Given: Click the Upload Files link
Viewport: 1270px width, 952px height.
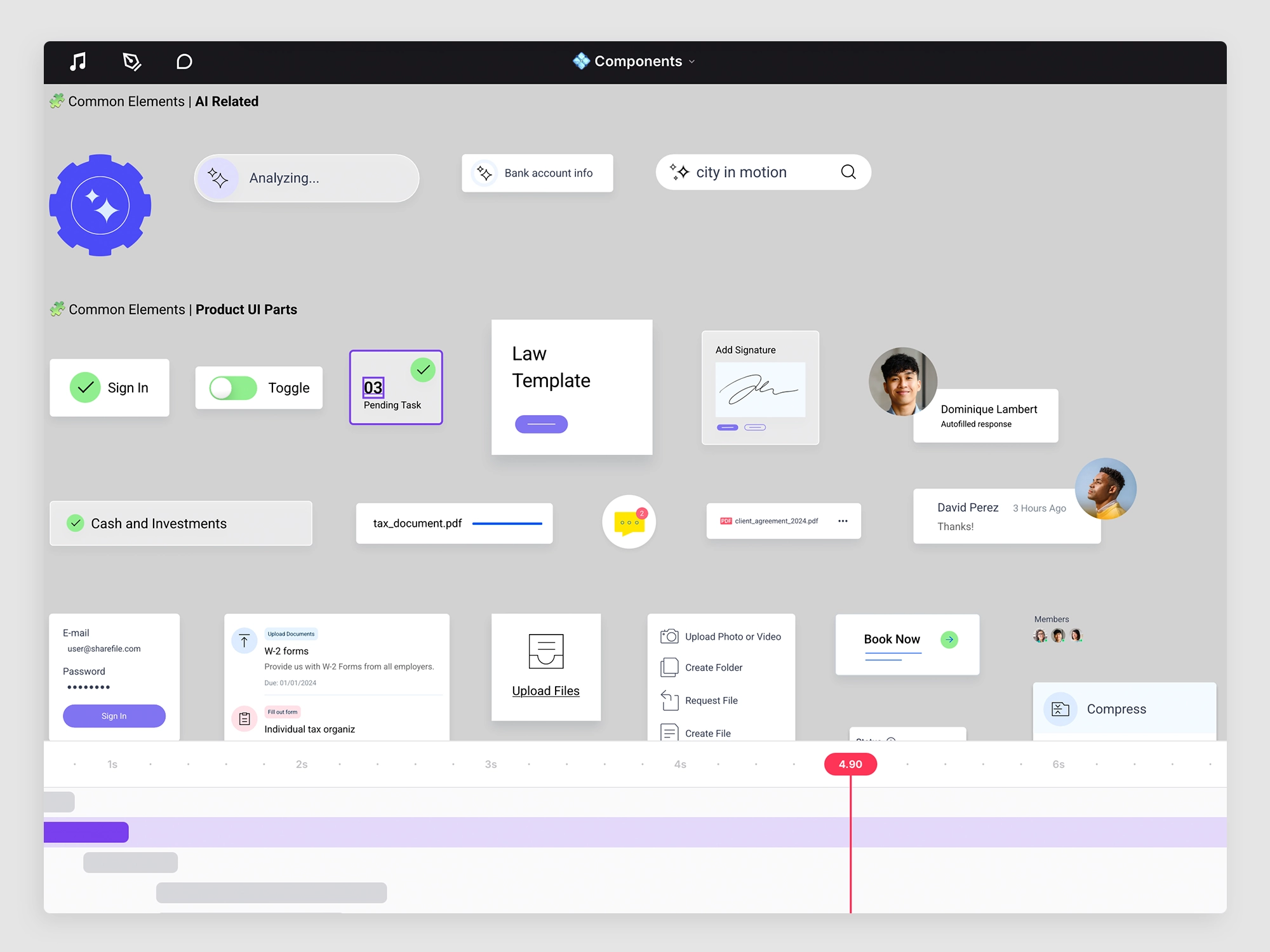Looking at the screenshot, I should 545,691.
